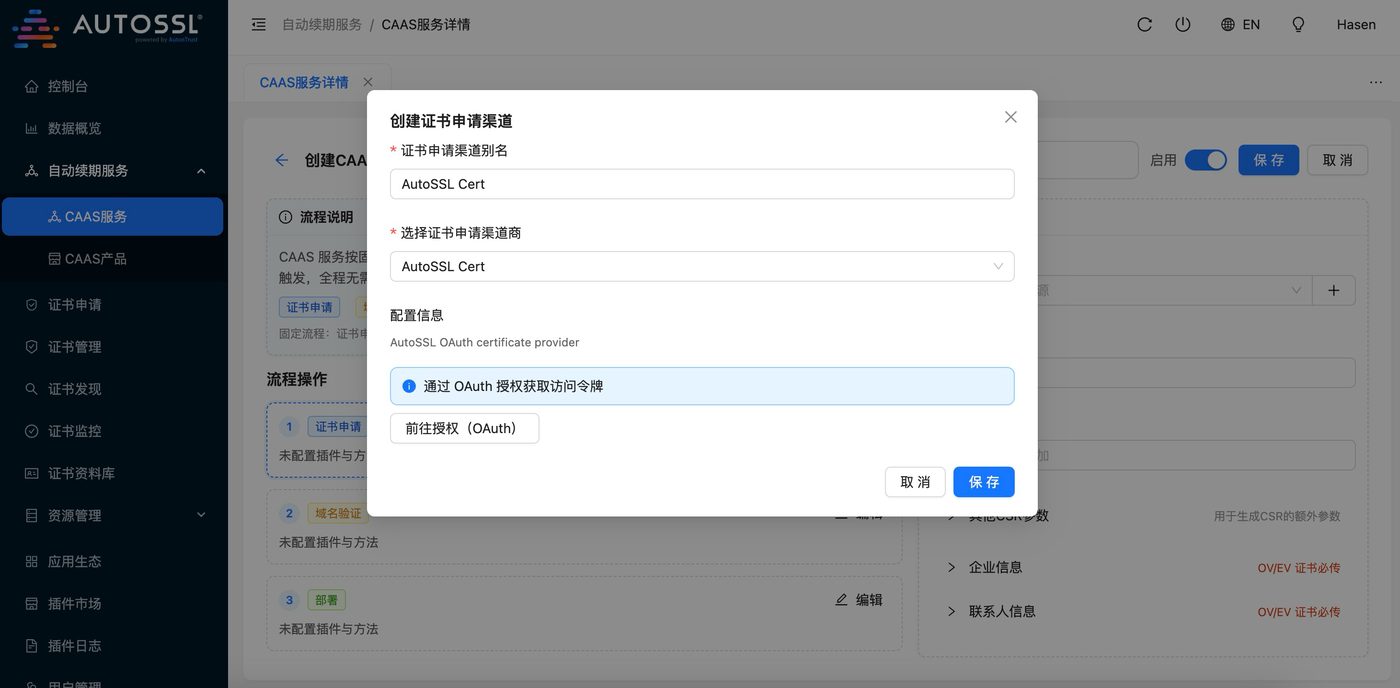The image size is (1400, 688).
Task: Open 应用生态 in the sidebar
Action: pyautogui.click(x=114, y=561)
